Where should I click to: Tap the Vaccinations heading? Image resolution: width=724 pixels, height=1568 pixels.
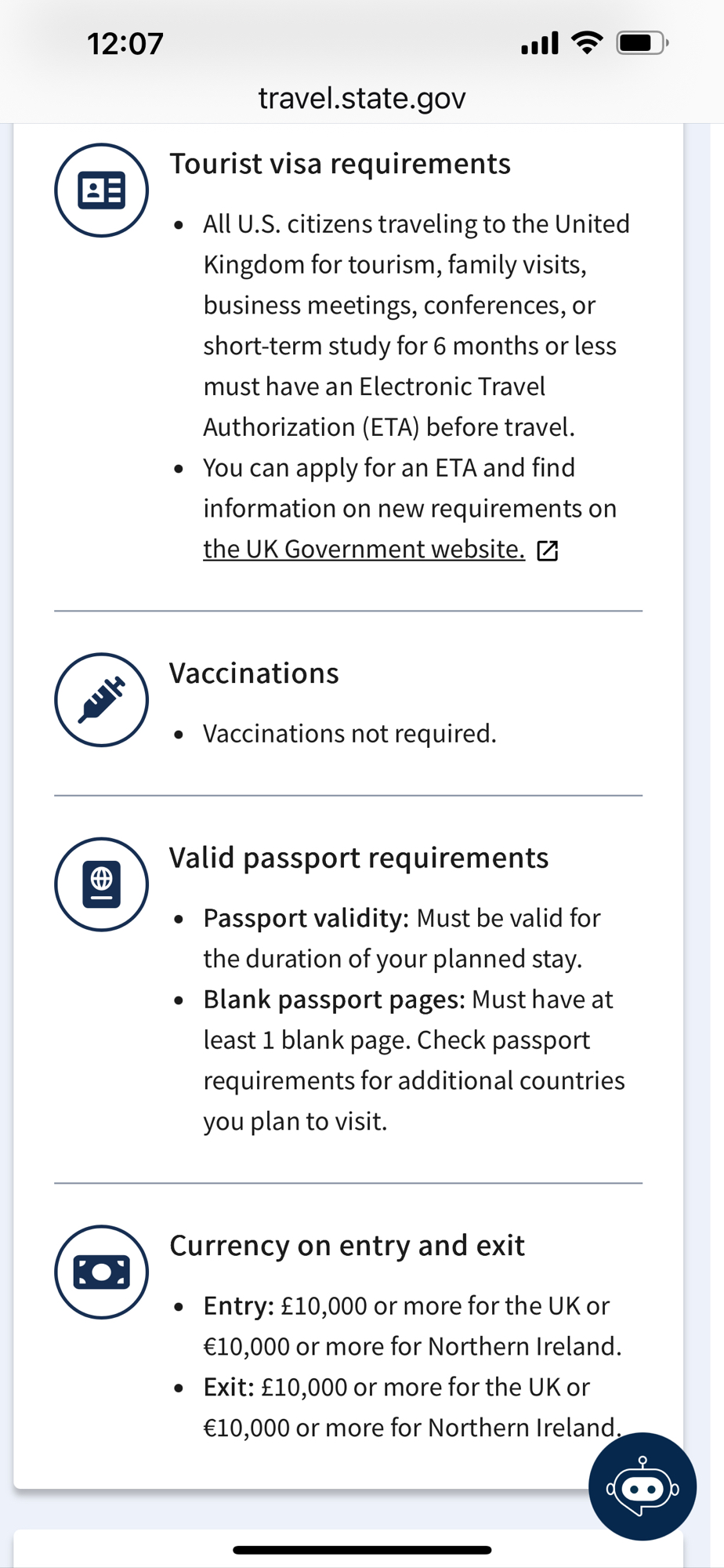(x=254, y=673)
